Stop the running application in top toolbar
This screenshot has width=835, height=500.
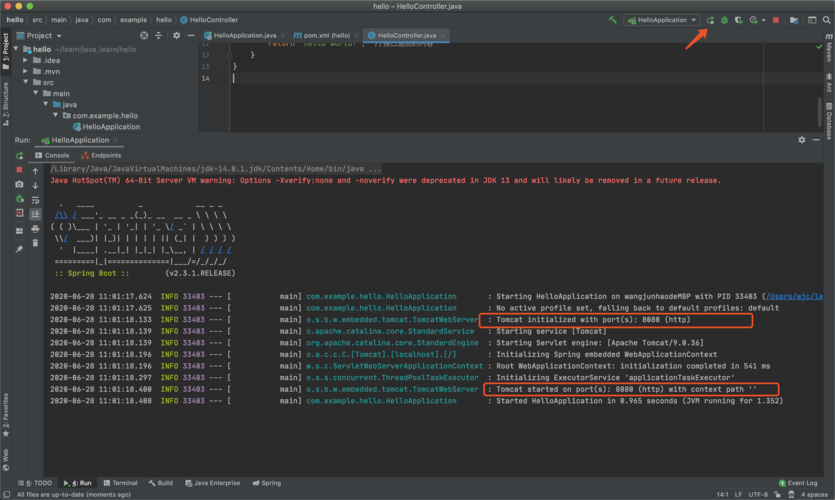click(776, 20)
